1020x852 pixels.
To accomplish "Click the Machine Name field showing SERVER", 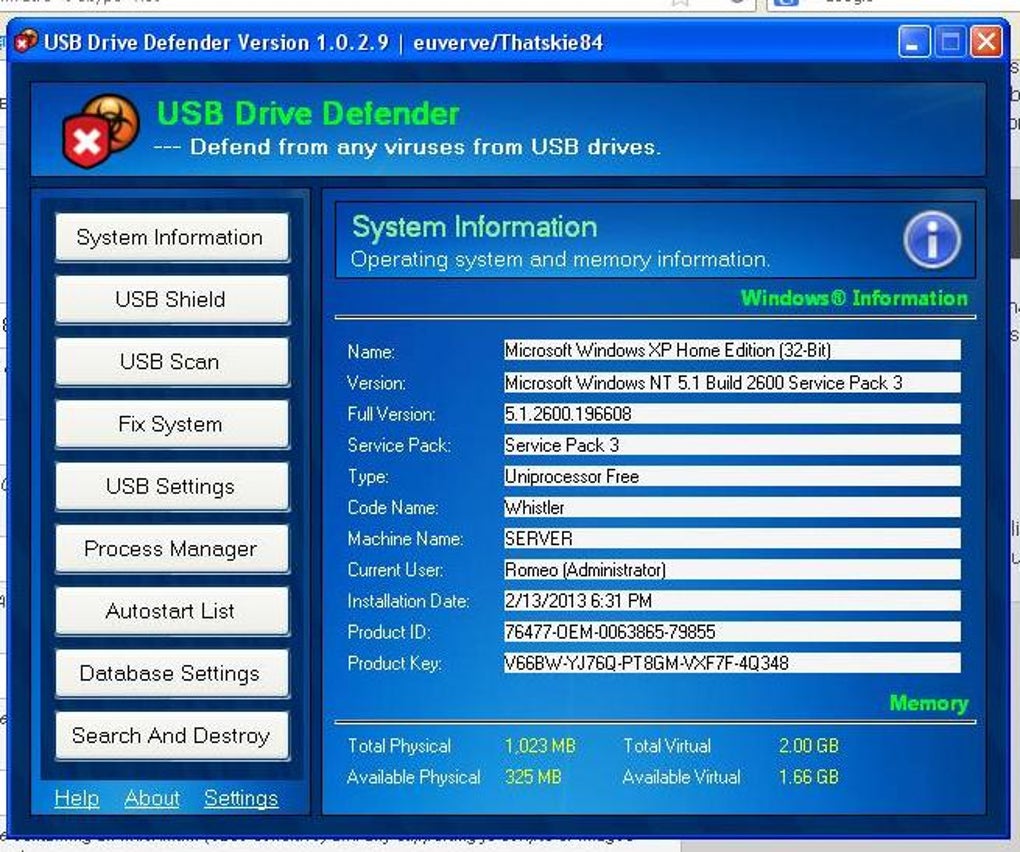I will tap(732, 539).
